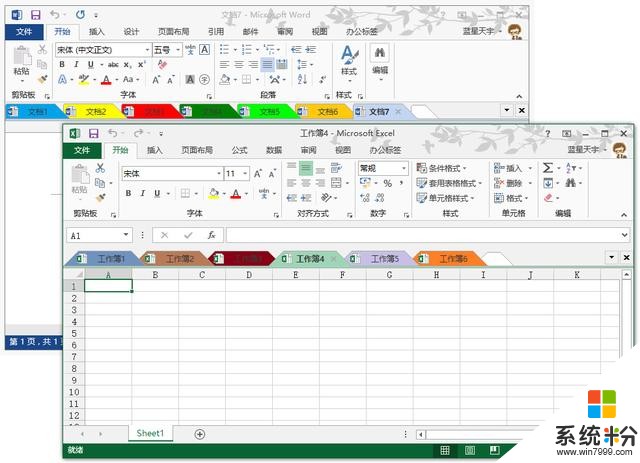Click column header D in Excel

tap(249, 275)
